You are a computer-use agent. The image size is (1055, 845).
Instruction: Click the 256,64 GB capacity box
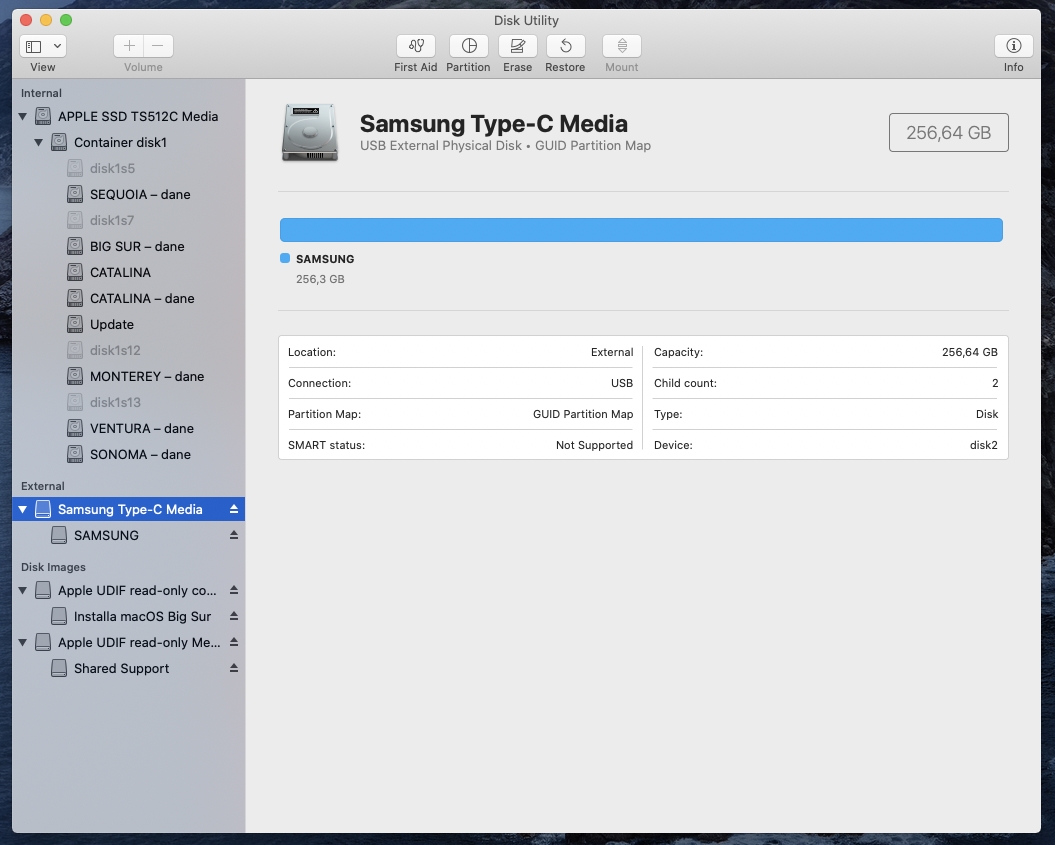[x=949, y=133]
